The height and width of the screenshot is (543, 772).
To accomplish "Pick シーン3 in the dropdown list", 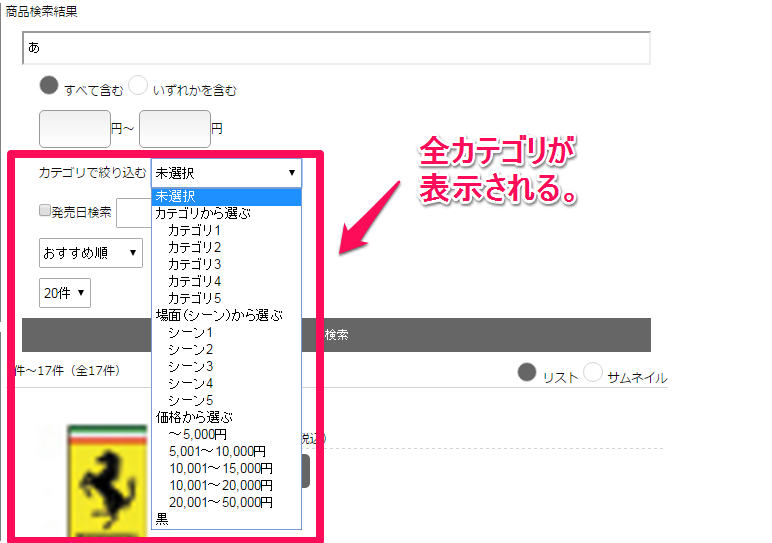I will click(190, 366).
